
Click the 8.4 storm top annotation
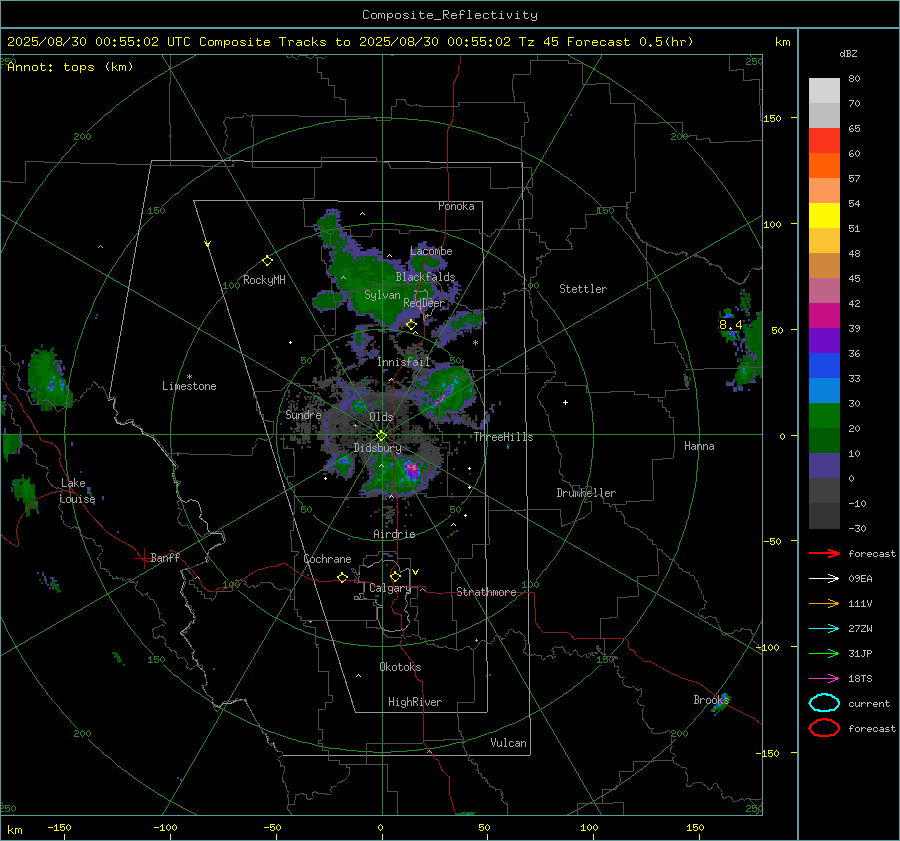coord(730,325)
